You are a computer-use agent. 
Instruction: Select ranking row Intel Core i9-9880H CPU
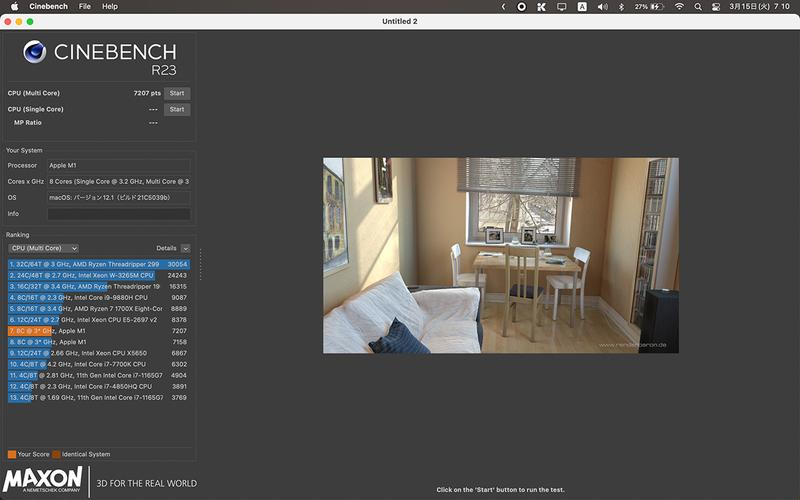99,297
